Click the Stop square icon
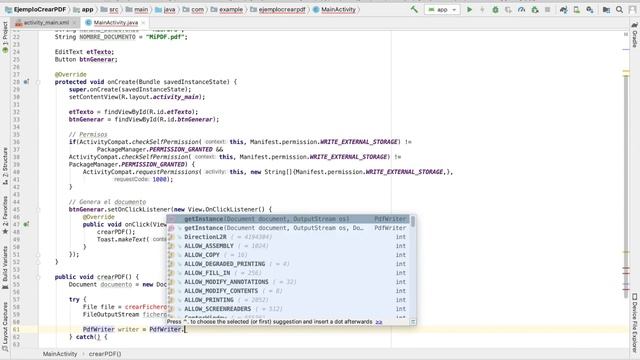This screenshot has height=360, width=640. 547,9
